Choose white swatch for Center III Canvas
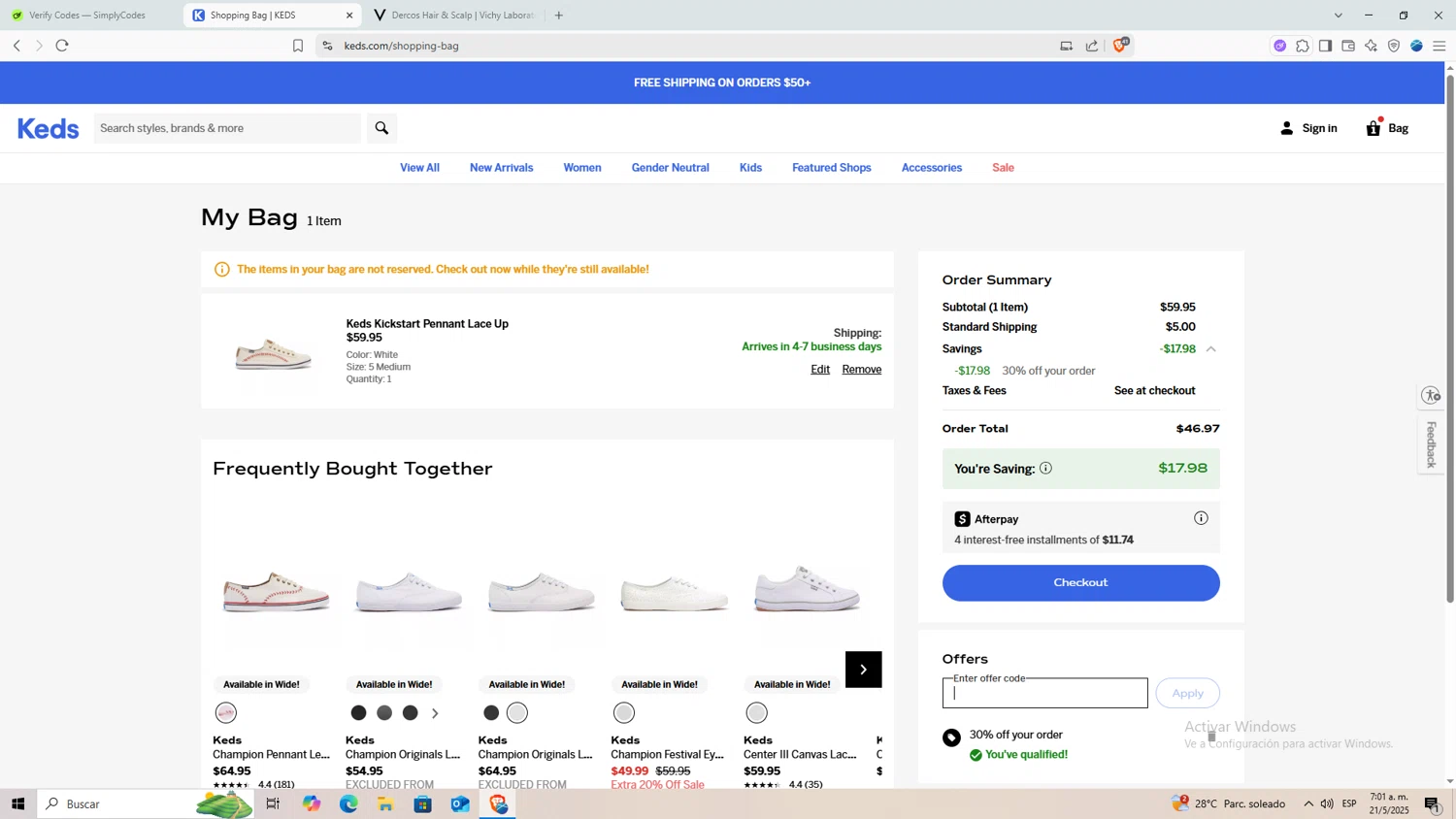 (756, 713)
